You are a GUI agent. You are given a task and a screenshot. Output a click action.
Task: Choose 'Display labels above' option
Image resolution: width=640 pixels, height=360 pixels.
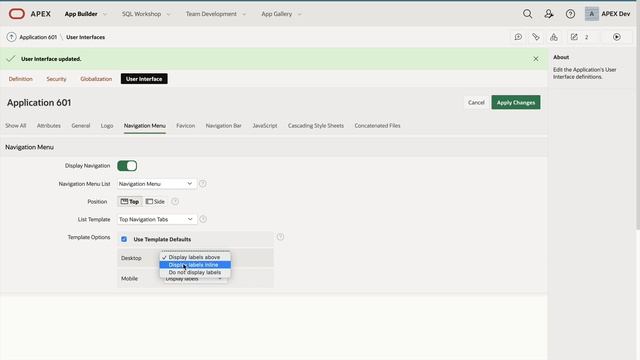click(x=195, y=257)
